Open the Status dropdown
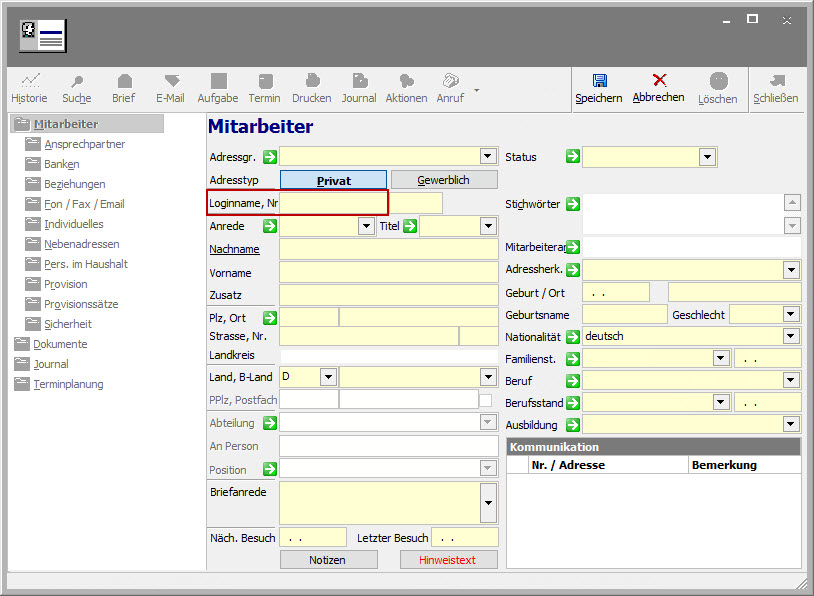814x596 pixels. pyautogui.click(x=708, y=157)
